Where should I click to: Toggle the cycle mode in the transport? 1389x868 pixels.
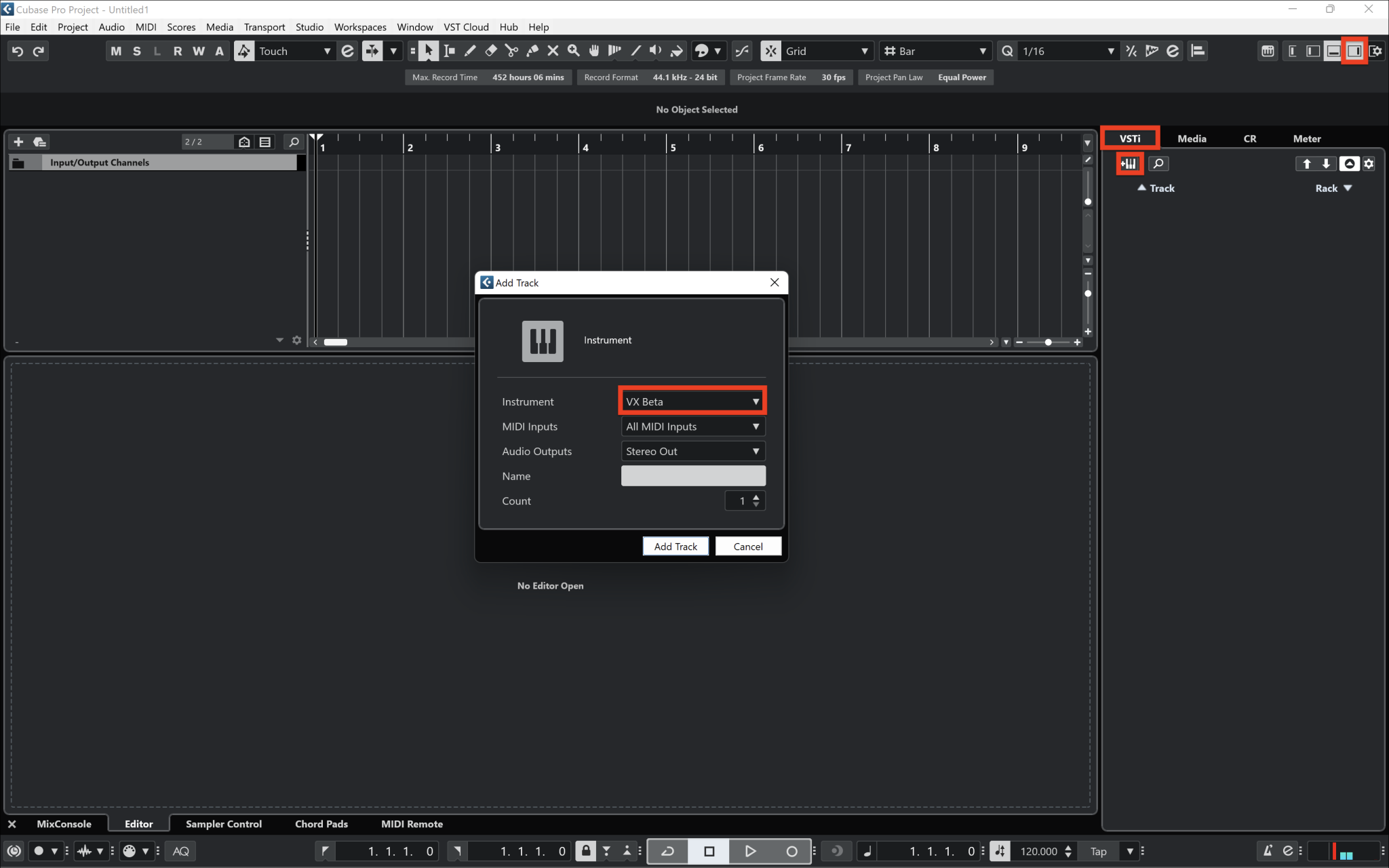click(x=667, y=851)
